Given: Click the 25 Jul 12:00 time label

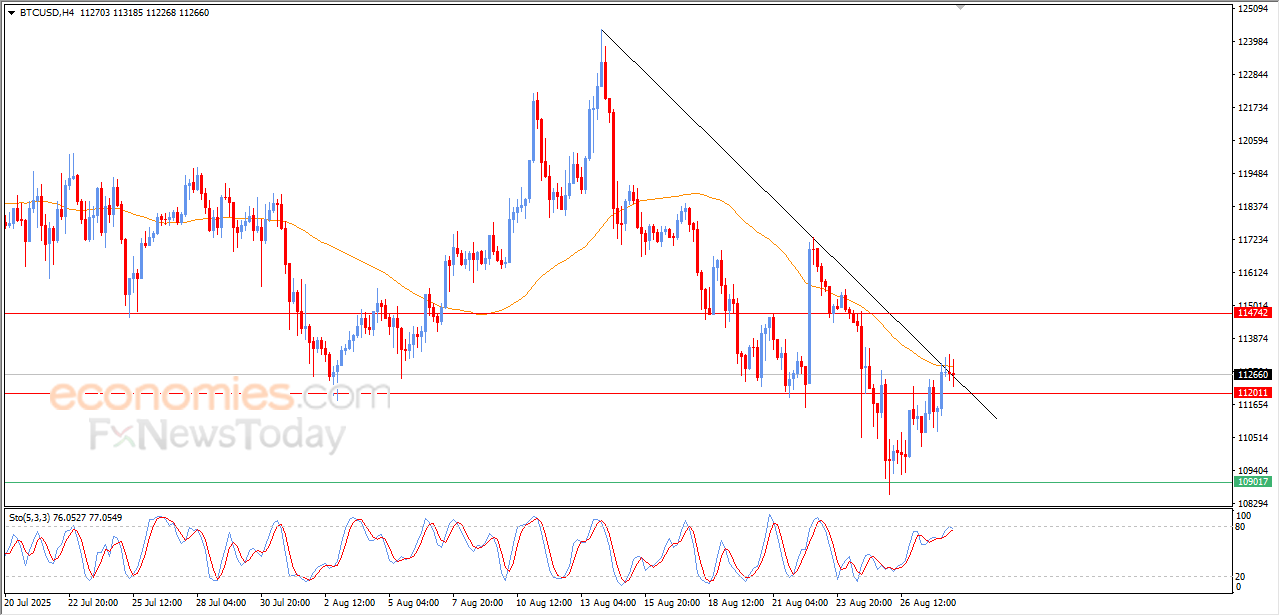Looking at the screenshot, I should click(x=156, y=603).
